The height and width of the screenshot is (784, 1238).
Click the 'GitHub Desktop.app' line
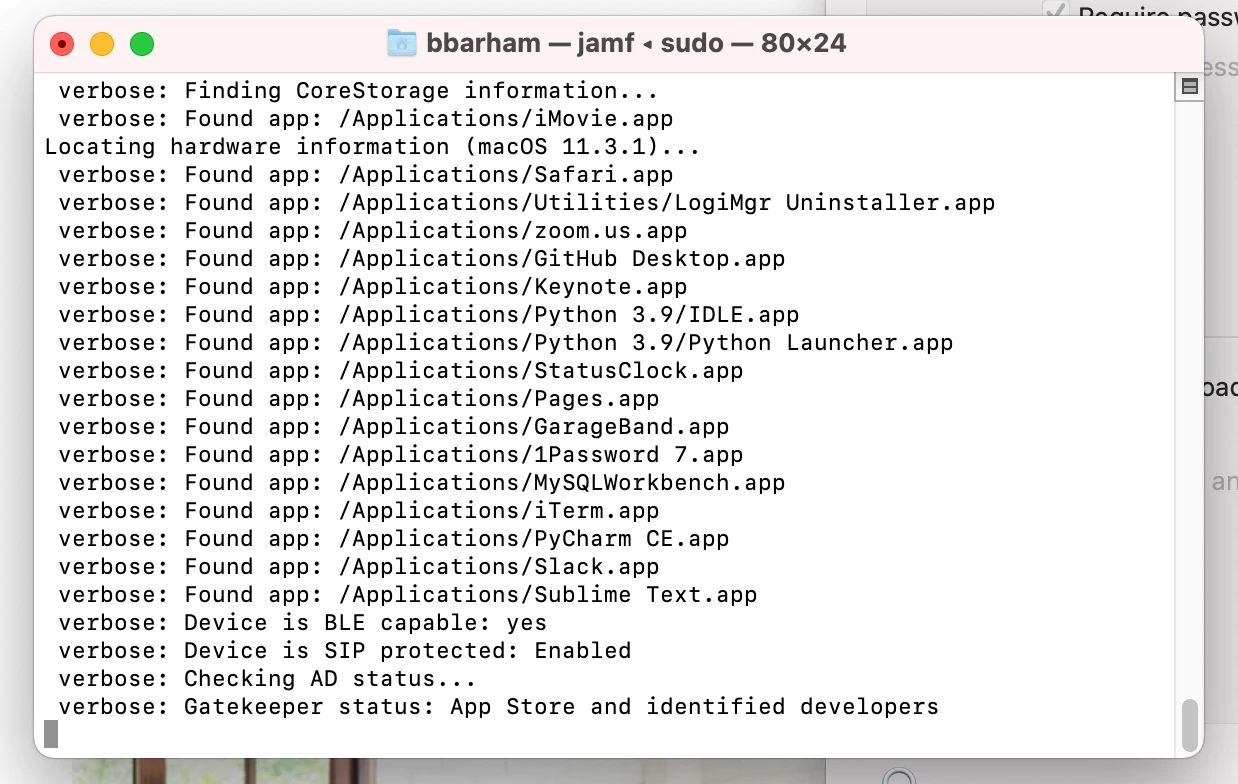(422, 259)
